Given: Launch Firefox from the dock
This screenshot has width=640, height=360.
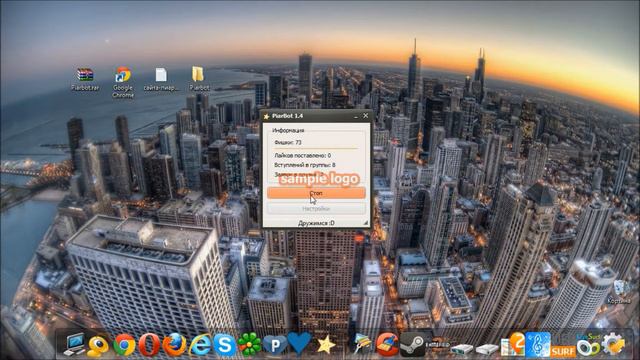Looking at the screenshot, I should click(174, 345).
